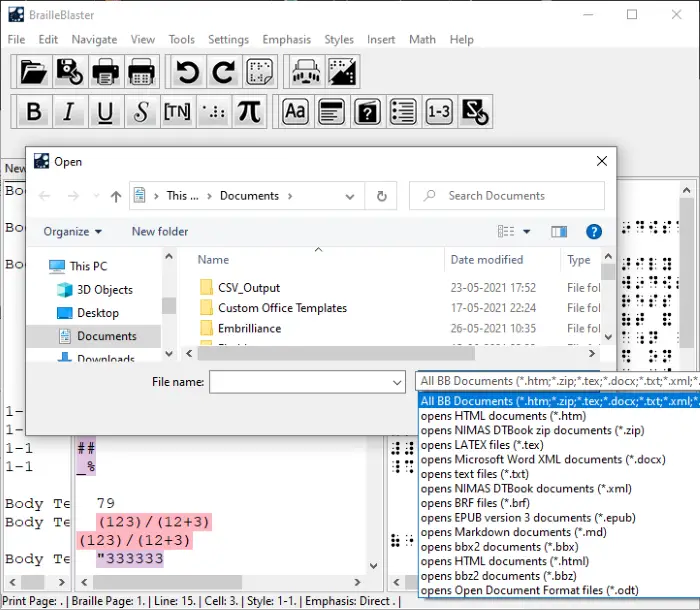Choose opens LATEX files (*.tex)

tap(482, 445)
